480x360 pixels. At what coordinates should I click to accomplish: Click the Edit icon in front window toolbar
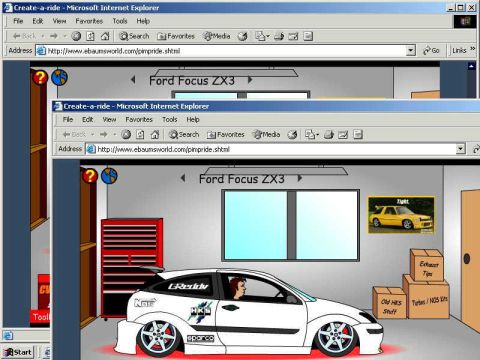click(343, 134)
